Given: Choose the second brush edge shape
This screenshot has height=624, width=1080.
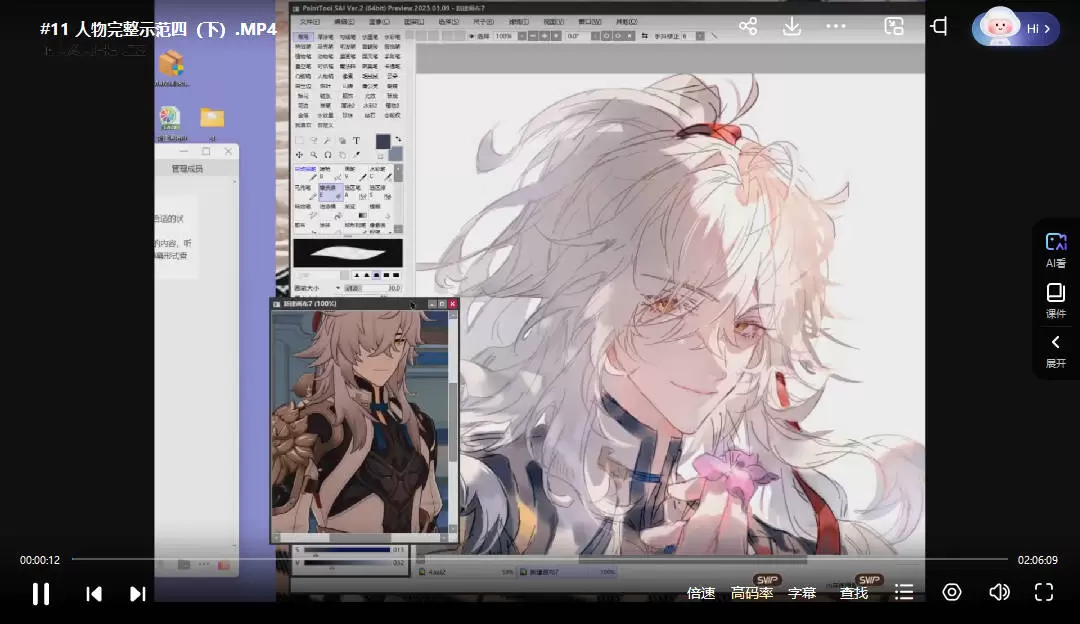Looking at the screenshot, I should [x=366, y=275].
